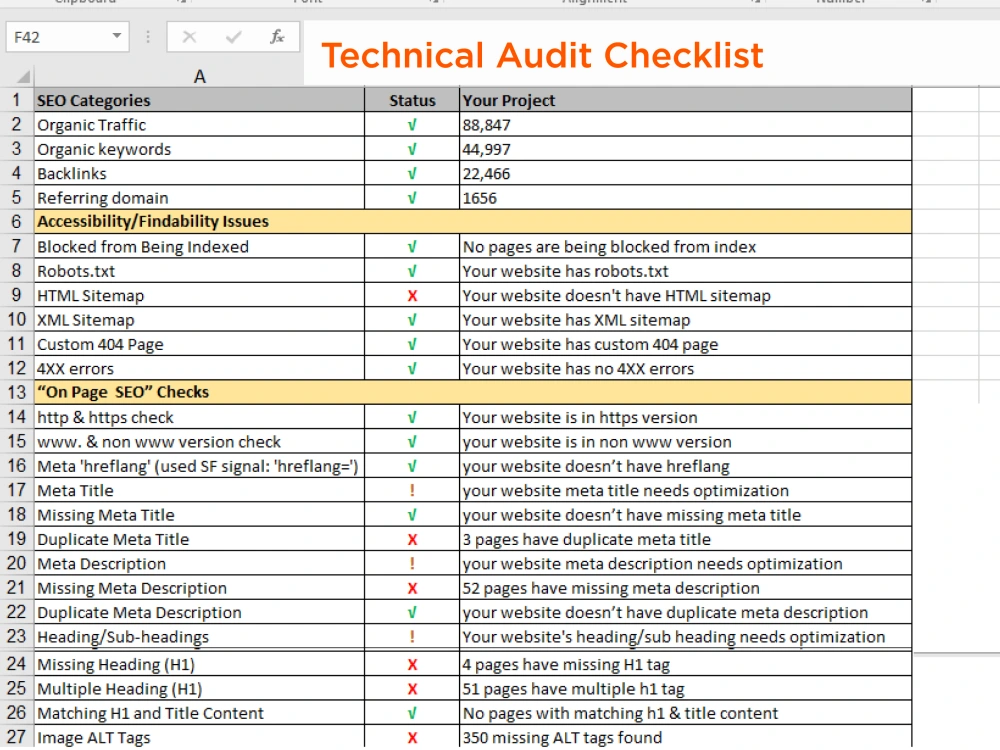This screenshot has height=750, width=1000.
Task: Select 'your website is in non www version' cell
Action: [x=686, y=441]
